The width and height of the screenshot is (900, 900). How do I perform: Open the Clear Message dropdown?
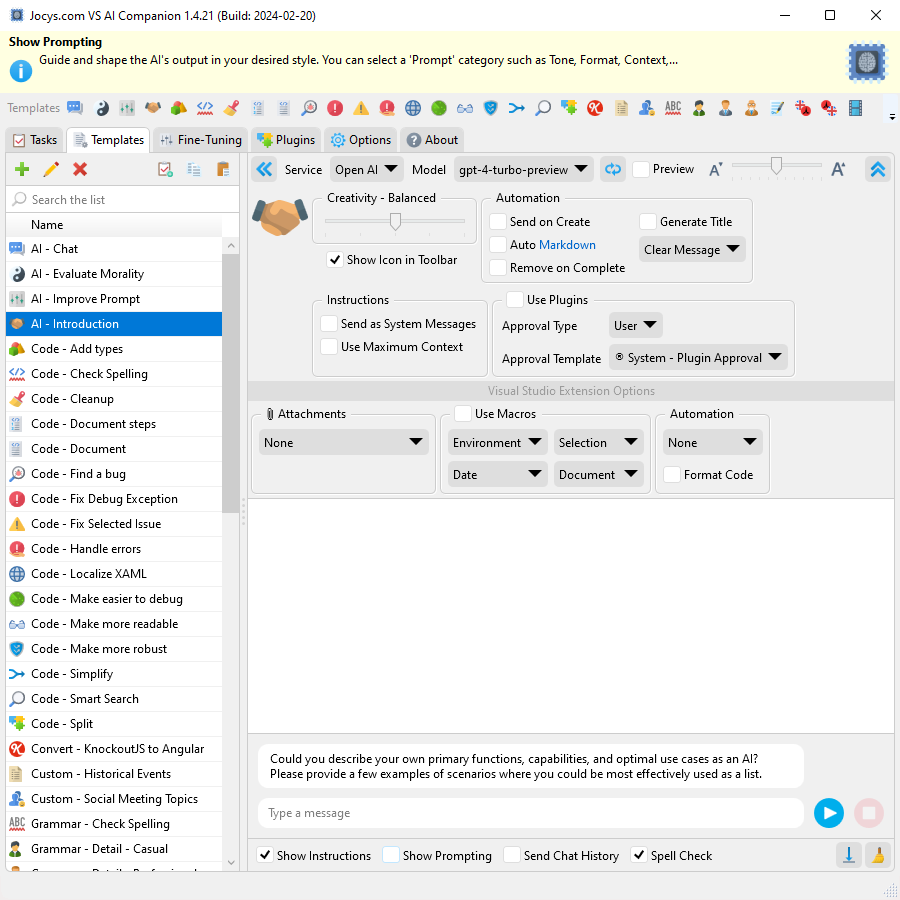[692, 248]
